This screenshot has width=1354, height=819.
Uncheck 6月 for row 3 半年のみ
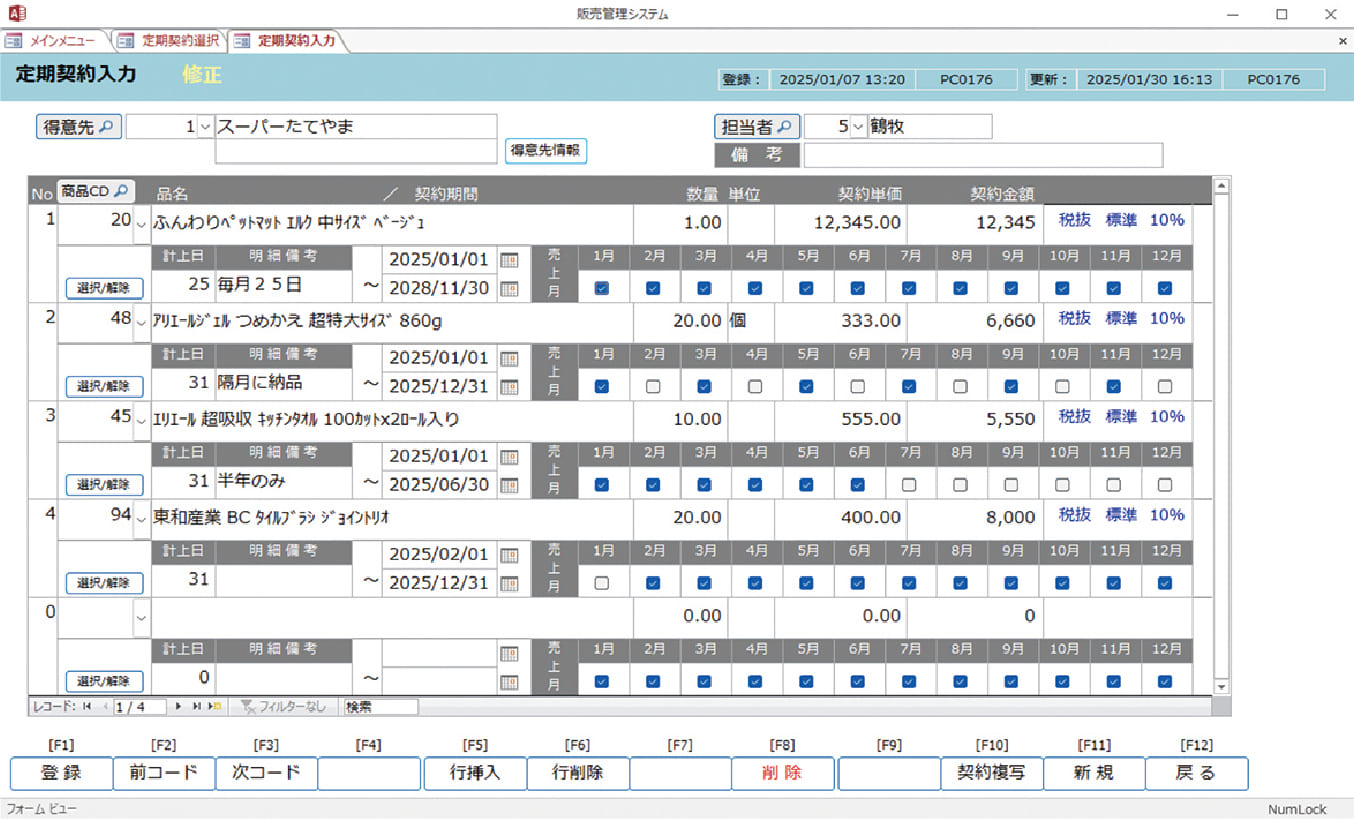tap(858, 485)
